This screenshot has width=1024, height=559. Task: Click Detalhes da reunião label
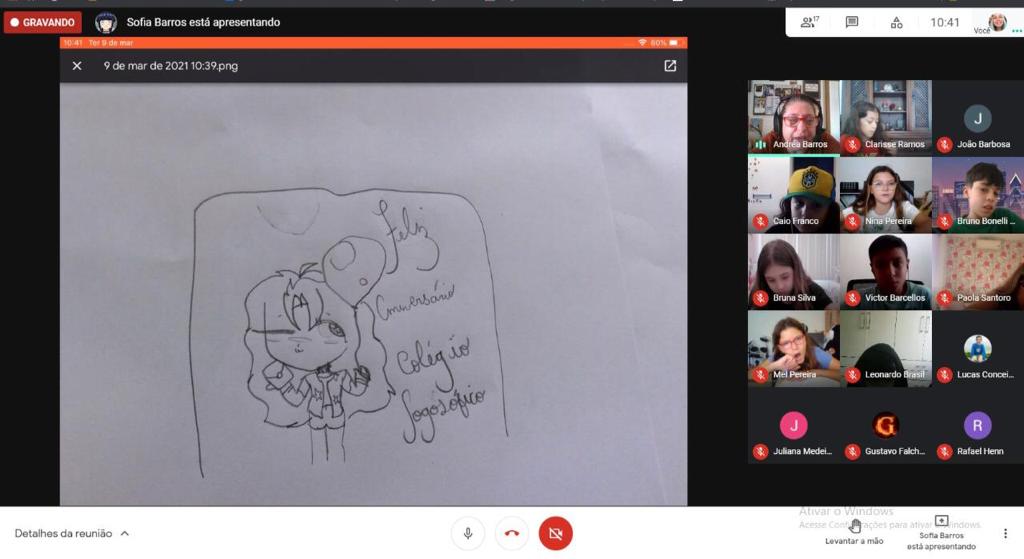tap(63, 534)
